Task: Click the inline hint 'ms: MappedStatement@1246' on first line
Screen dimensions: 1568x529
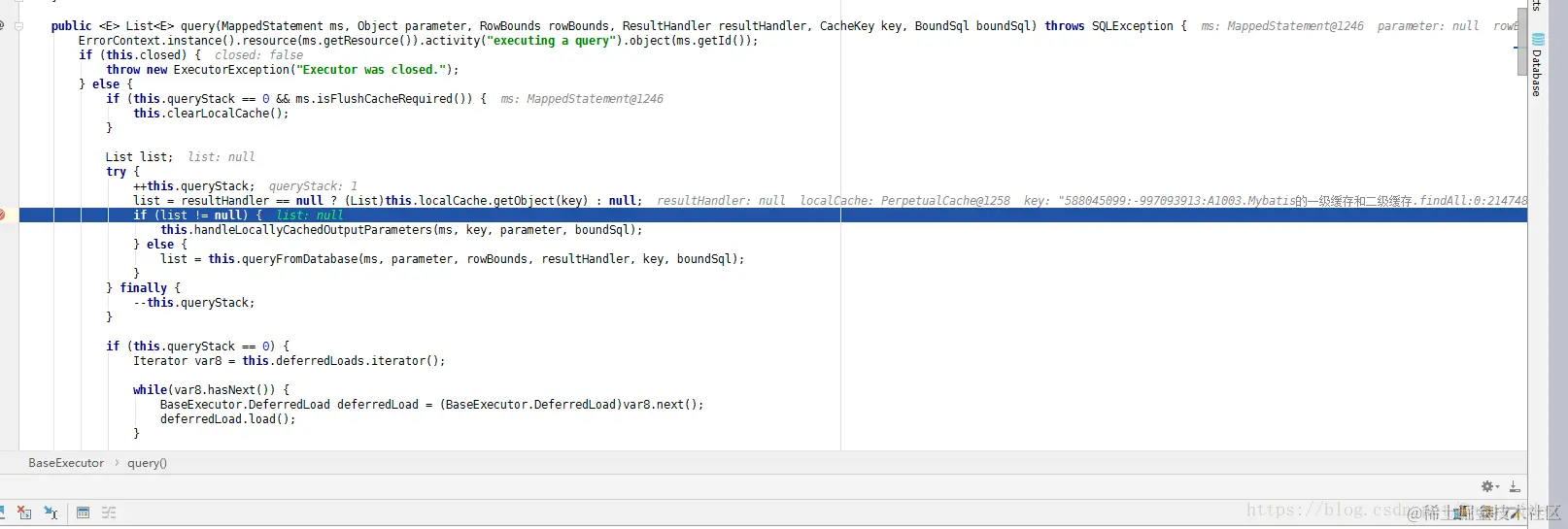Action: pos(1282,26)
